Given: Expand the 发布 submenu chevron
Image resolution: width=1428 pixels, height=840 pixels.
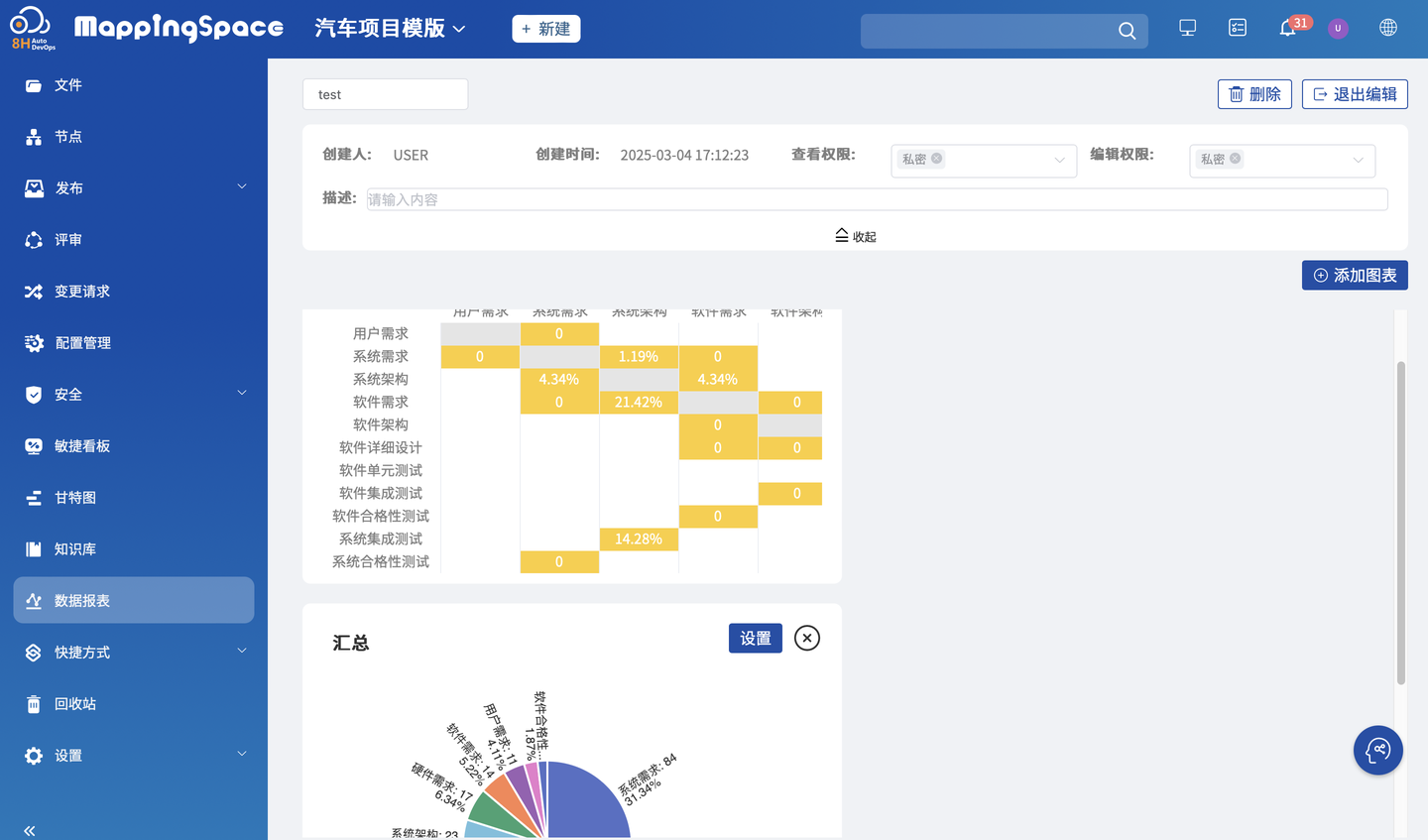Looking at the screenshot, I should 242,186.
